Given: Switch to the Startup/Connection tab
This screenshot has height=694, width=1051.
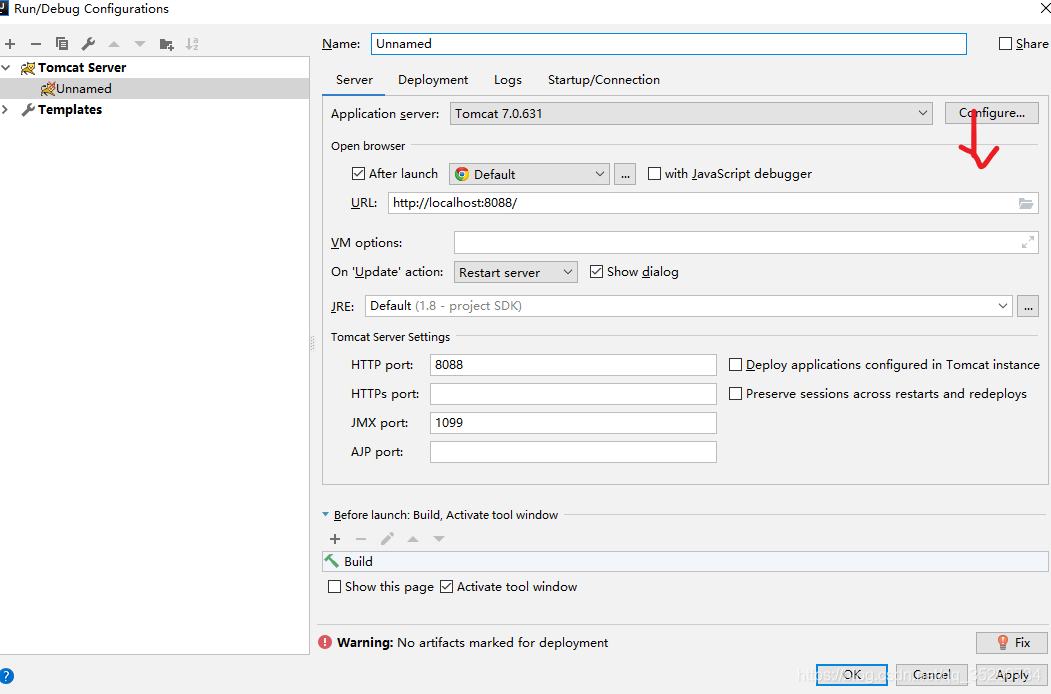Looking at the screenshot, I should tap(604, 80).
